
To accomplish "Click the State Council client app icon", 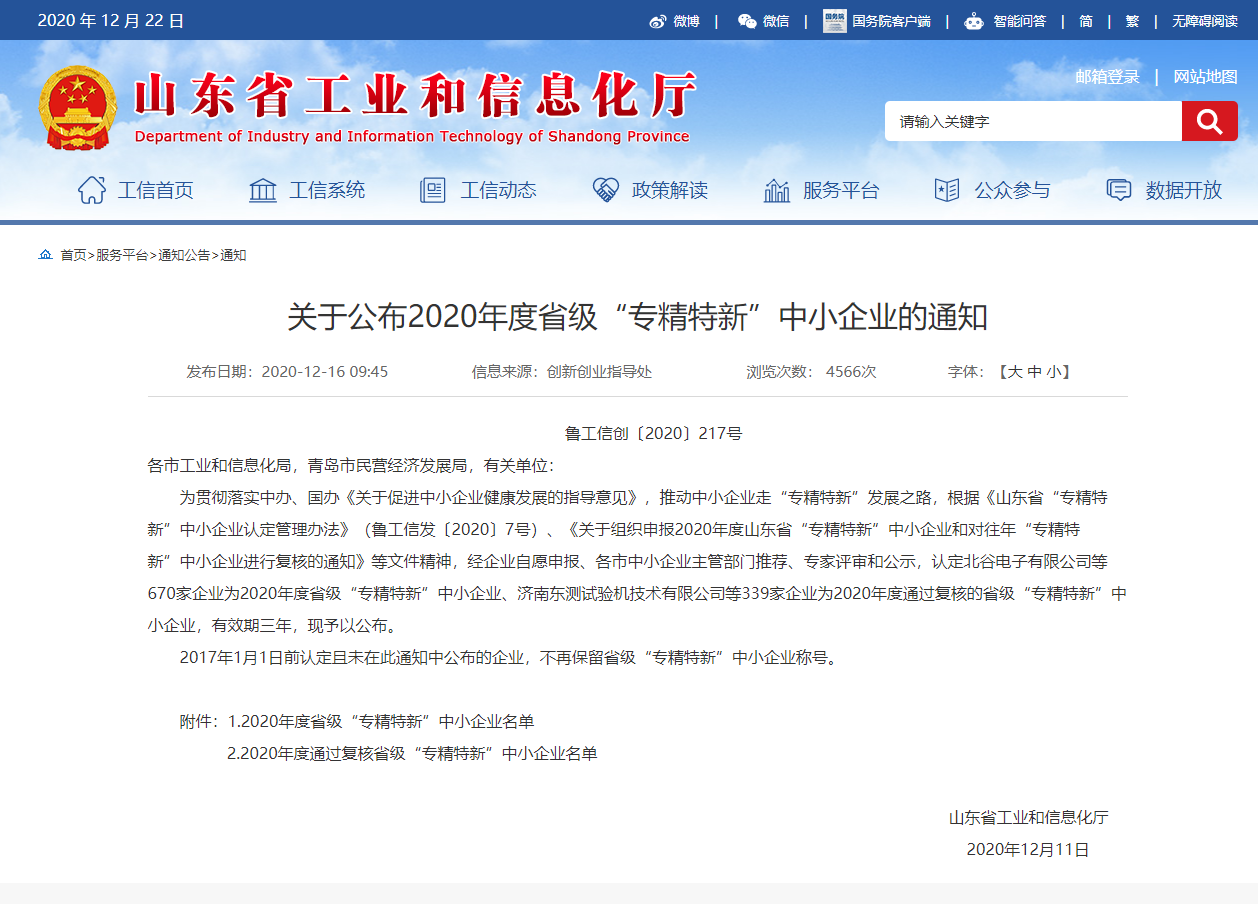I will pyautogui.click(x=834, y=21).
